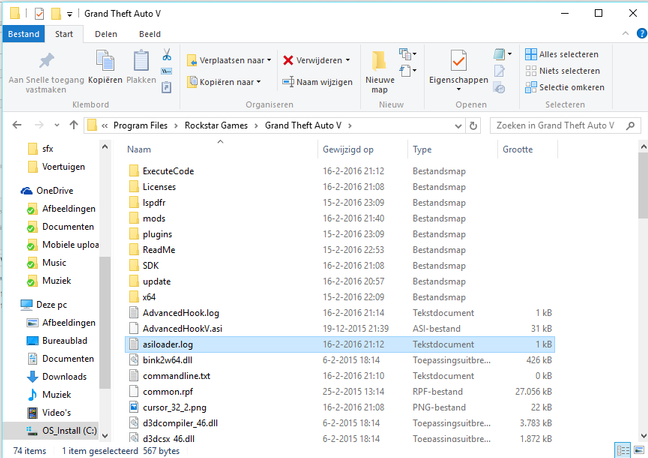Open recent locations dropdown arrow
648x458 pixels.
point(57,125)
